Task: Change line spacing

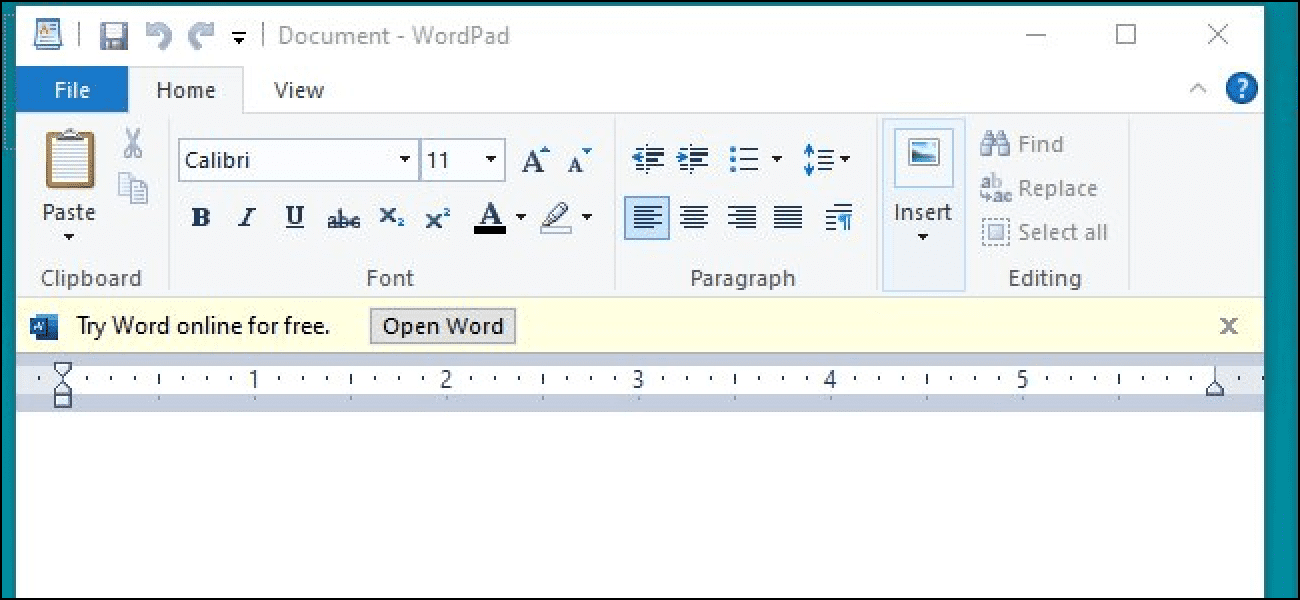Action: coord(826,160)
